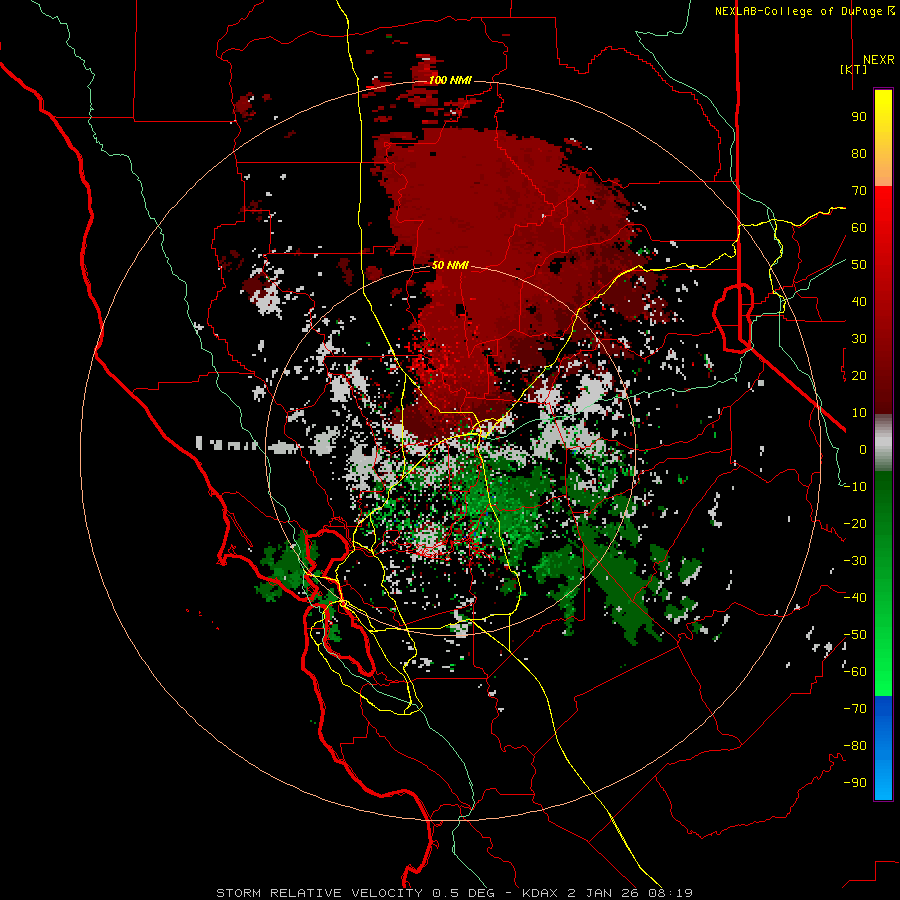Click the -10 value on velocity scale
Viewport: 900px width, 900px height.
855,487
